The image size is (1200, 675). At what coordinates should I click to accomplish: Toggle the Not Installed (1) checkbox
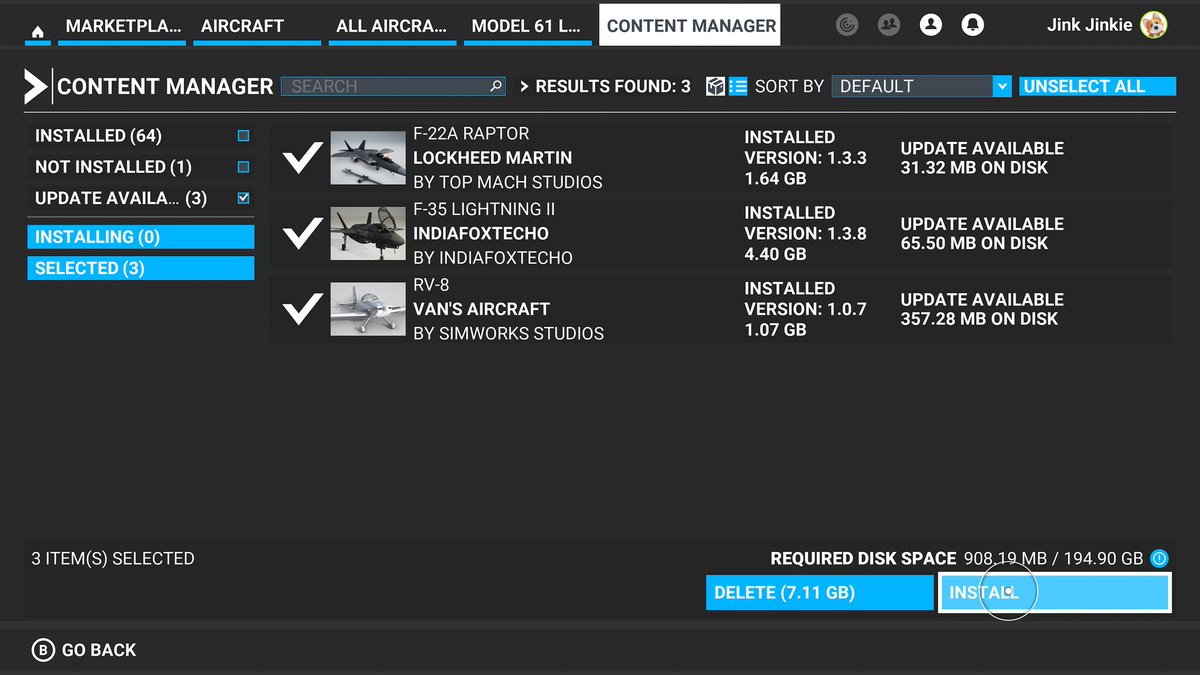pos(243,167)
